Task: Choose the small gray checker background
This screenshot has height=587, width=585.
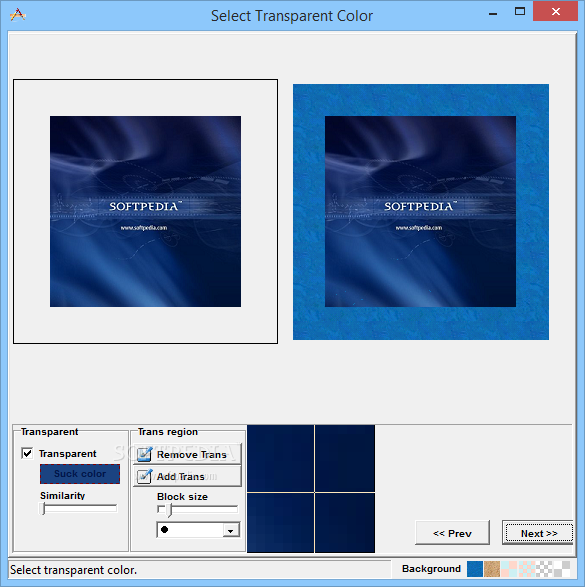Action: coord(544,569)
